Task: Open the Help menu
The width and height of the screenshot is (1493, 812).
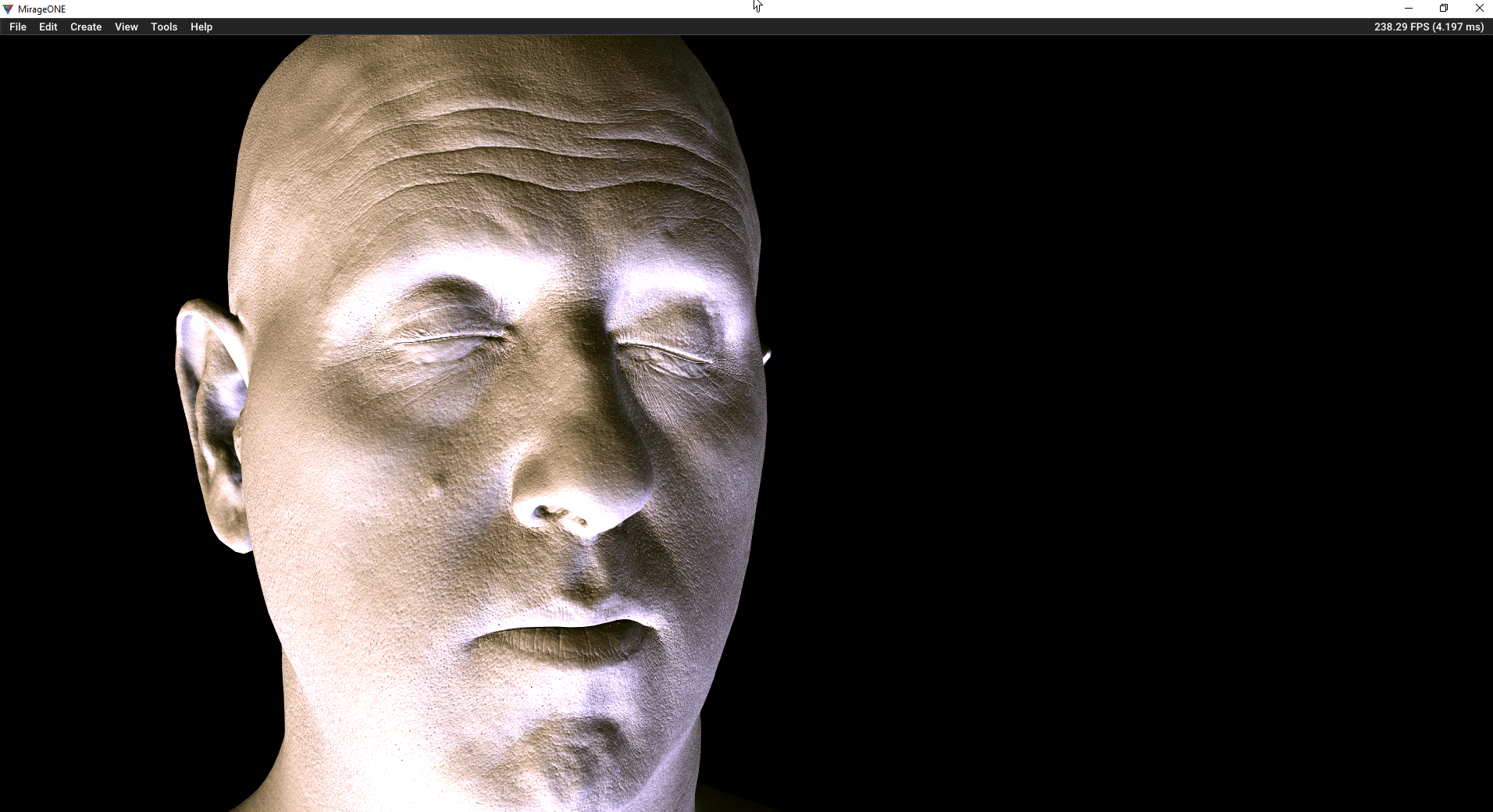Action: click(201, 27)
